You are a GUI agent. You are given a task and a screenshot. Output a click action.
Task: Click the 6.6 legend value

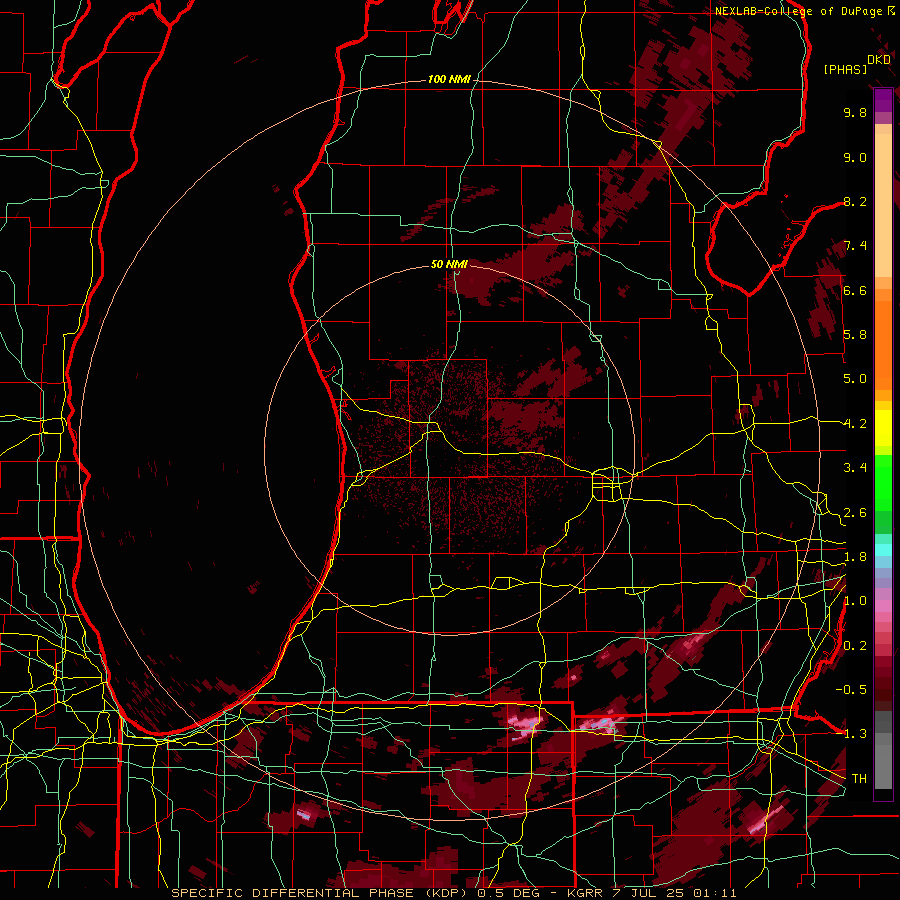855,290
